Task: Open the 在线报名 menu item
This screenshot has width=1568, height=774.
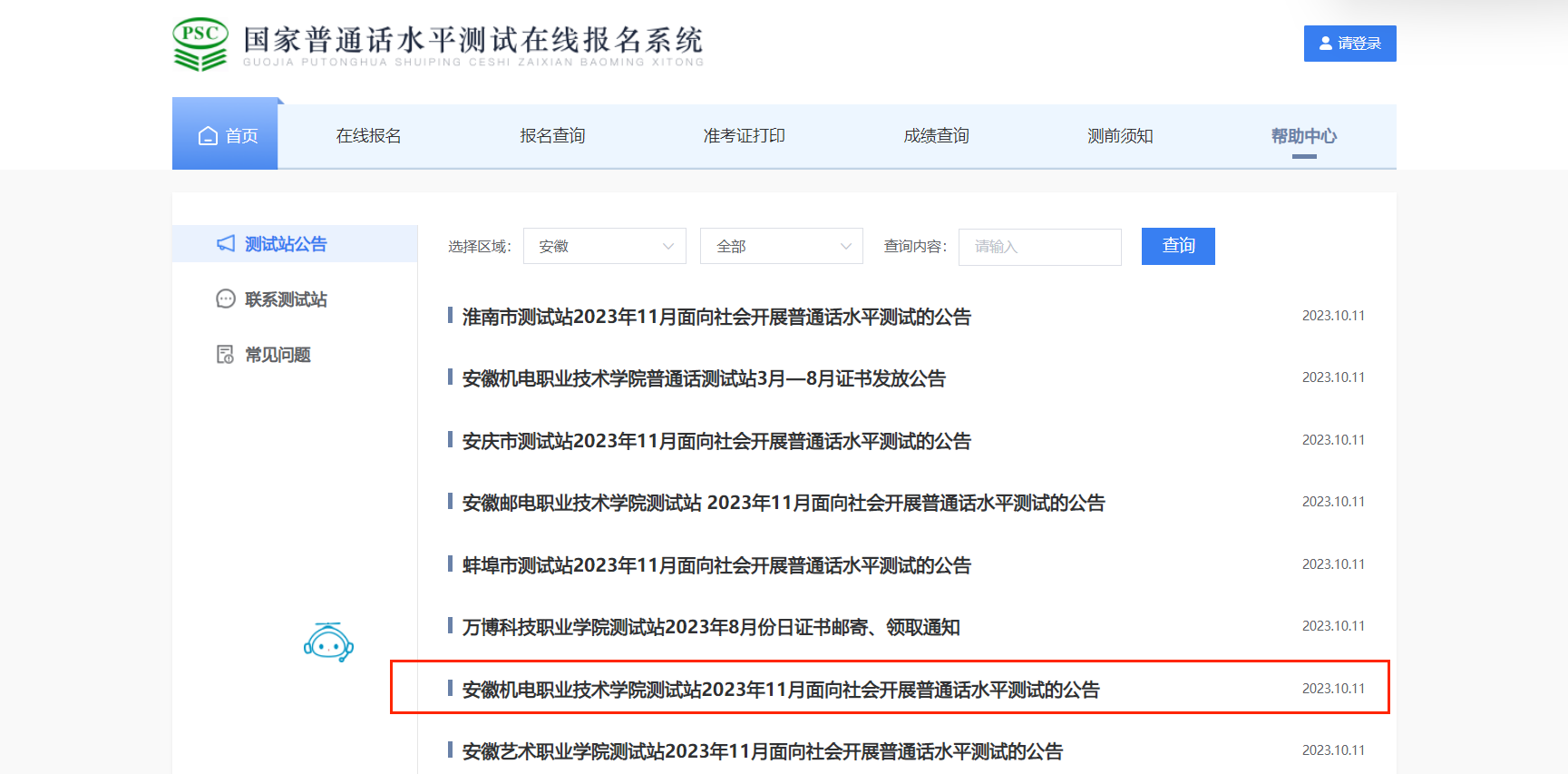Action: [x=369, y=136]
